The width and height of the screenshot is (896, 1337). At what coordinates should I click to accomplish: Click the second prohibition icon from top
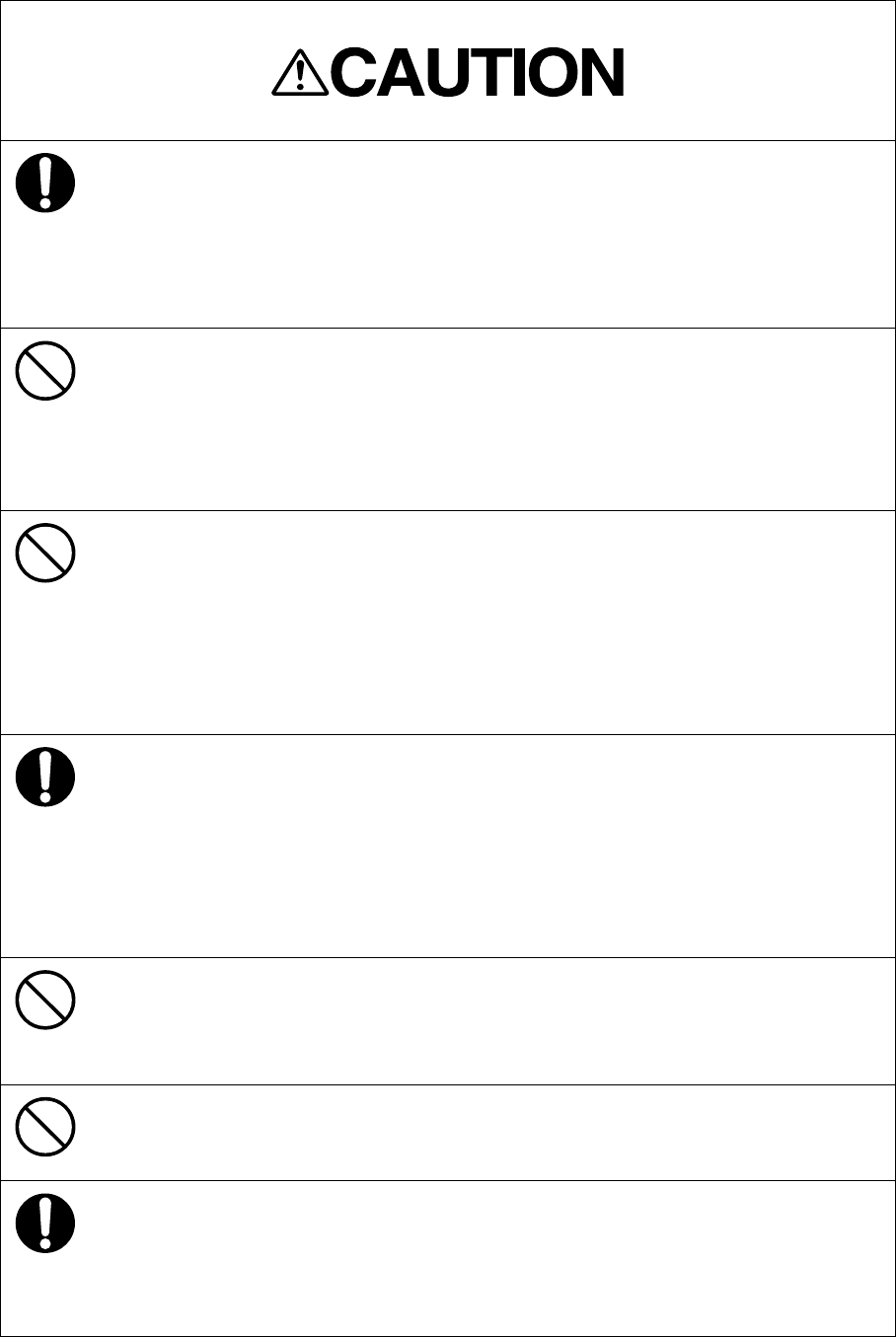(x=45, y=552)
